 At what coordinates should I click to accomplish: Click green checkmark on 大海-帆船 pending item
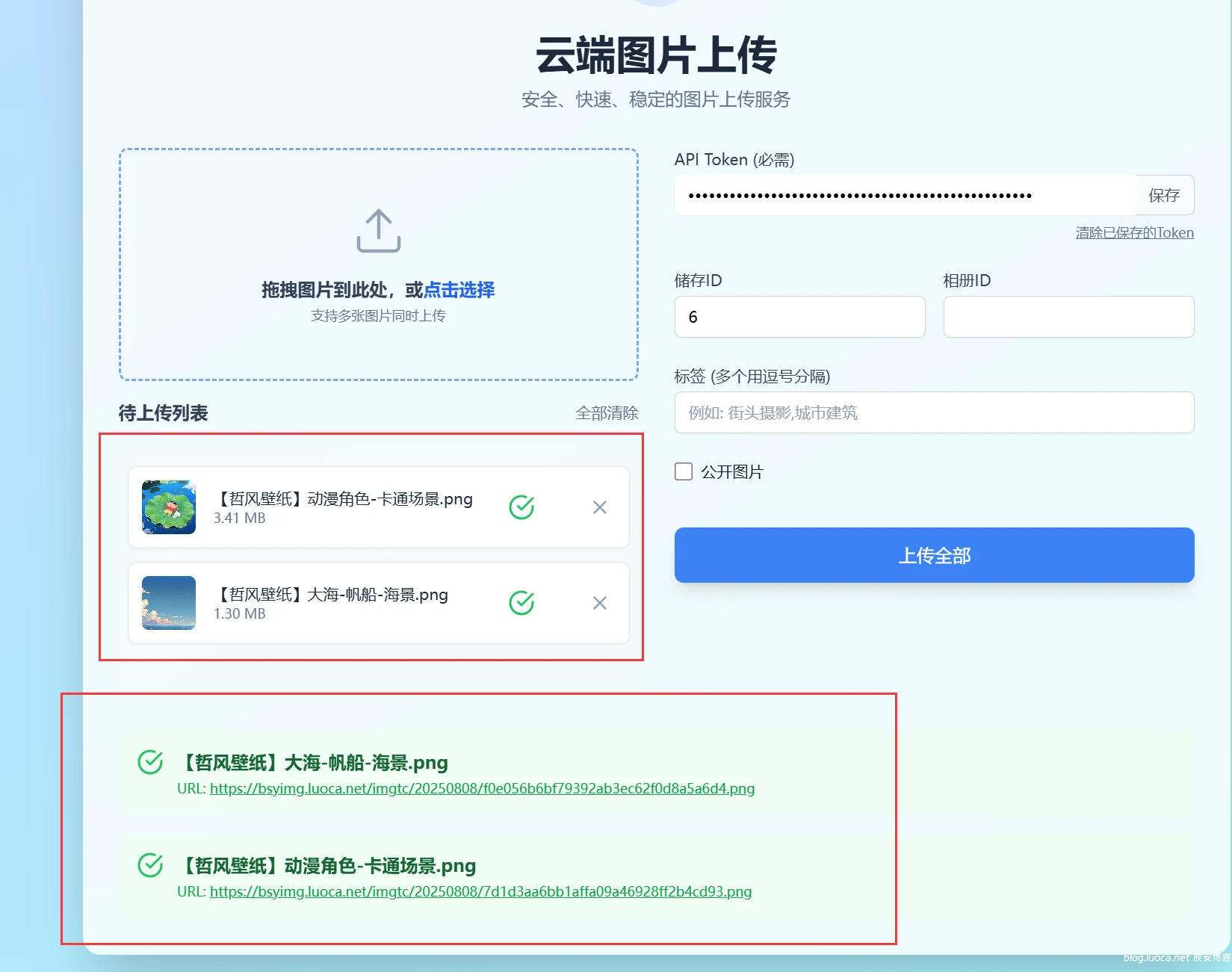(x=521, y=603)
